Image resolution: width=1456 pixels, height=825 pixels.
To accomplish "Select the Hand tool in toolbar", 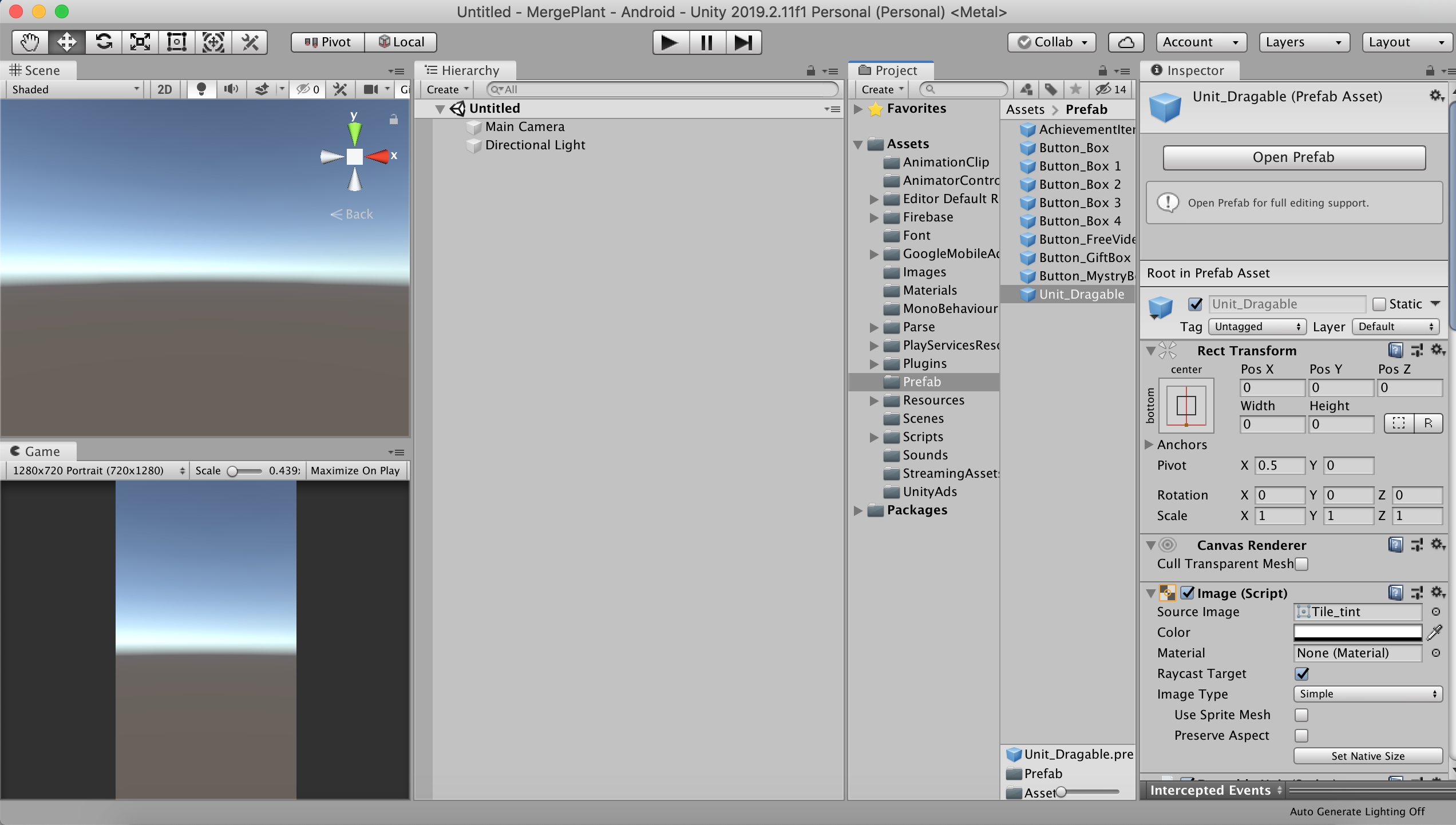I will (x=30, y=42).
